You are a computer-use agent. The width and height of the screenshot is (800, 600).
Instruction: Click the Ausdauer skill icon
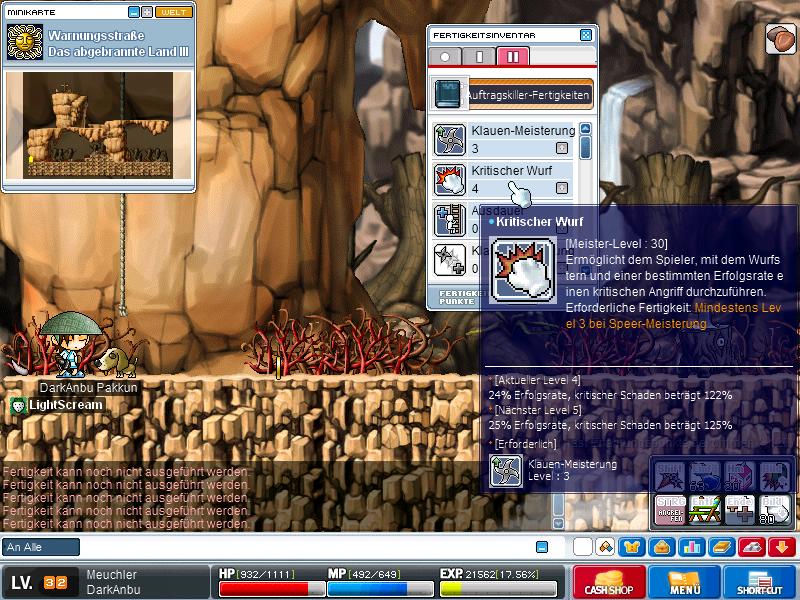click(x=449, y=218)
